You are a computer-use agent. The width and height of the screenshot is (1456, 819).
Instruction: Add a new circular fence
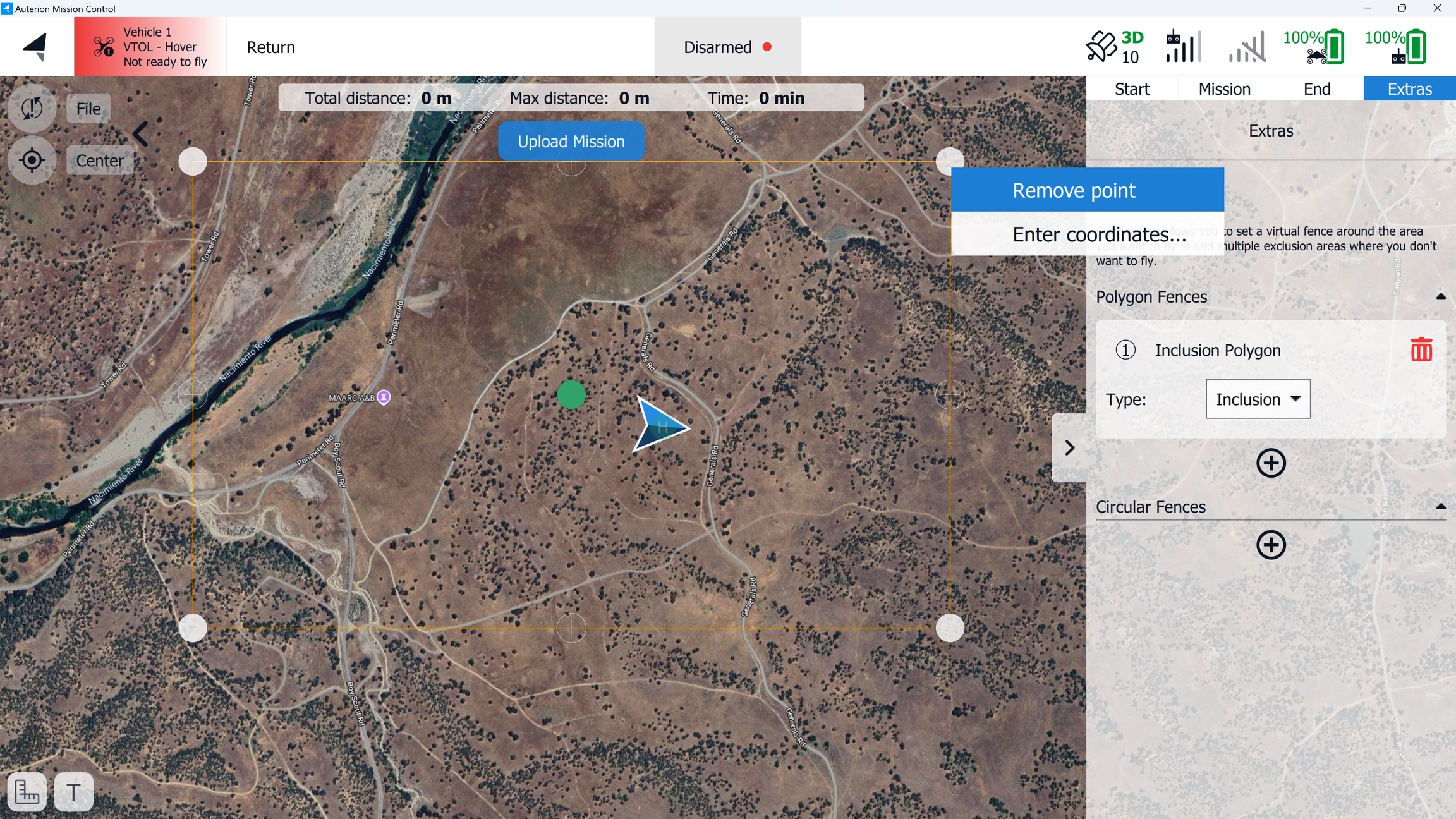click(x=1271, y=545)
